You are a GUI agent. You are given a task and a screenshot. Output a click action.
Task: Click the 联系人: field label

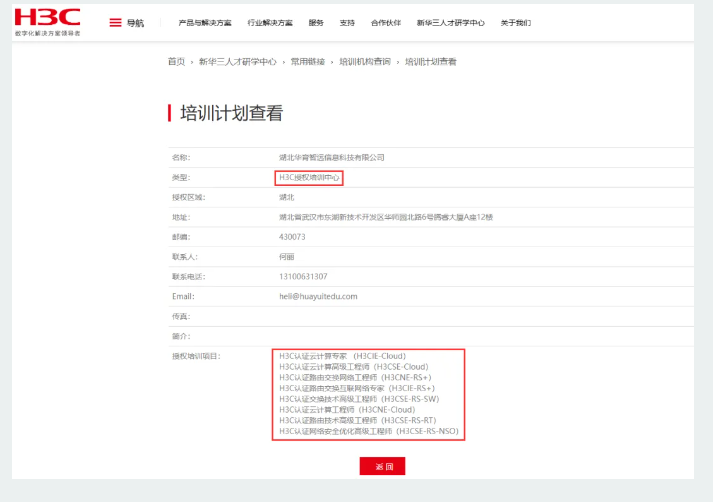pos(185,257)
